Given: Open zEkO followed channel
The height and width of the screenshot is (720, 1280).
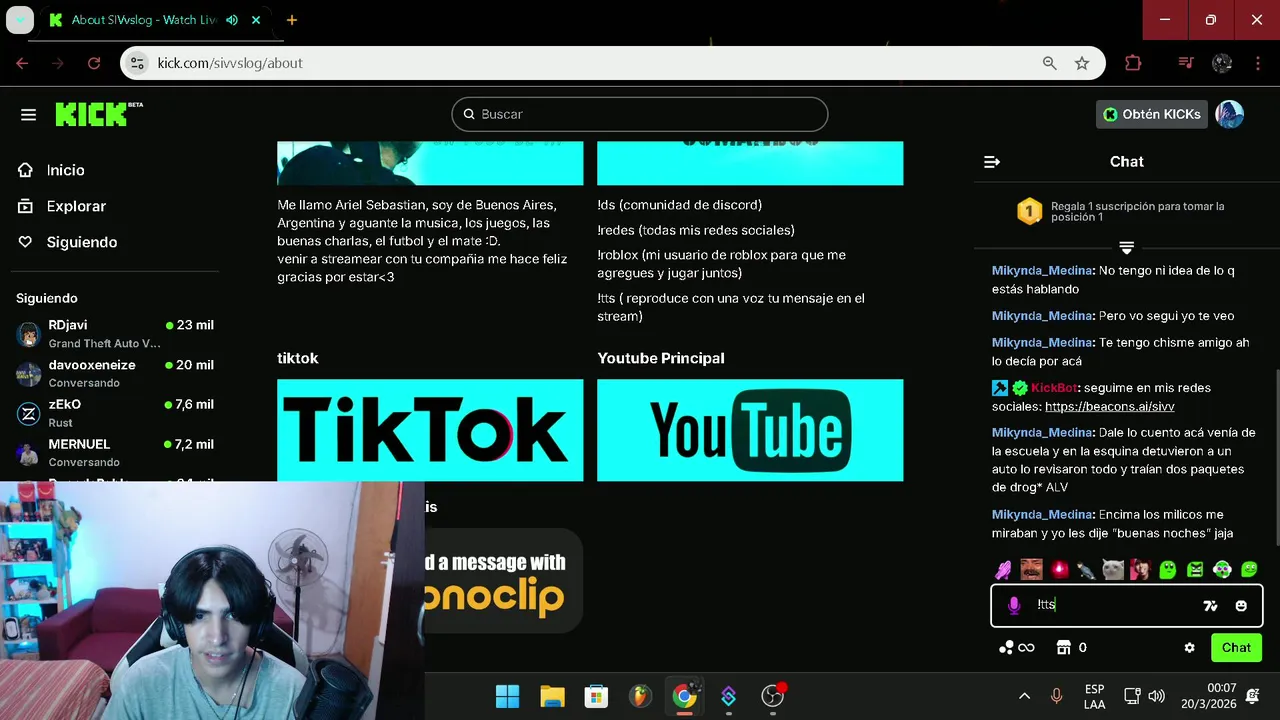Looking at the screenshot, I should [116, 413].
